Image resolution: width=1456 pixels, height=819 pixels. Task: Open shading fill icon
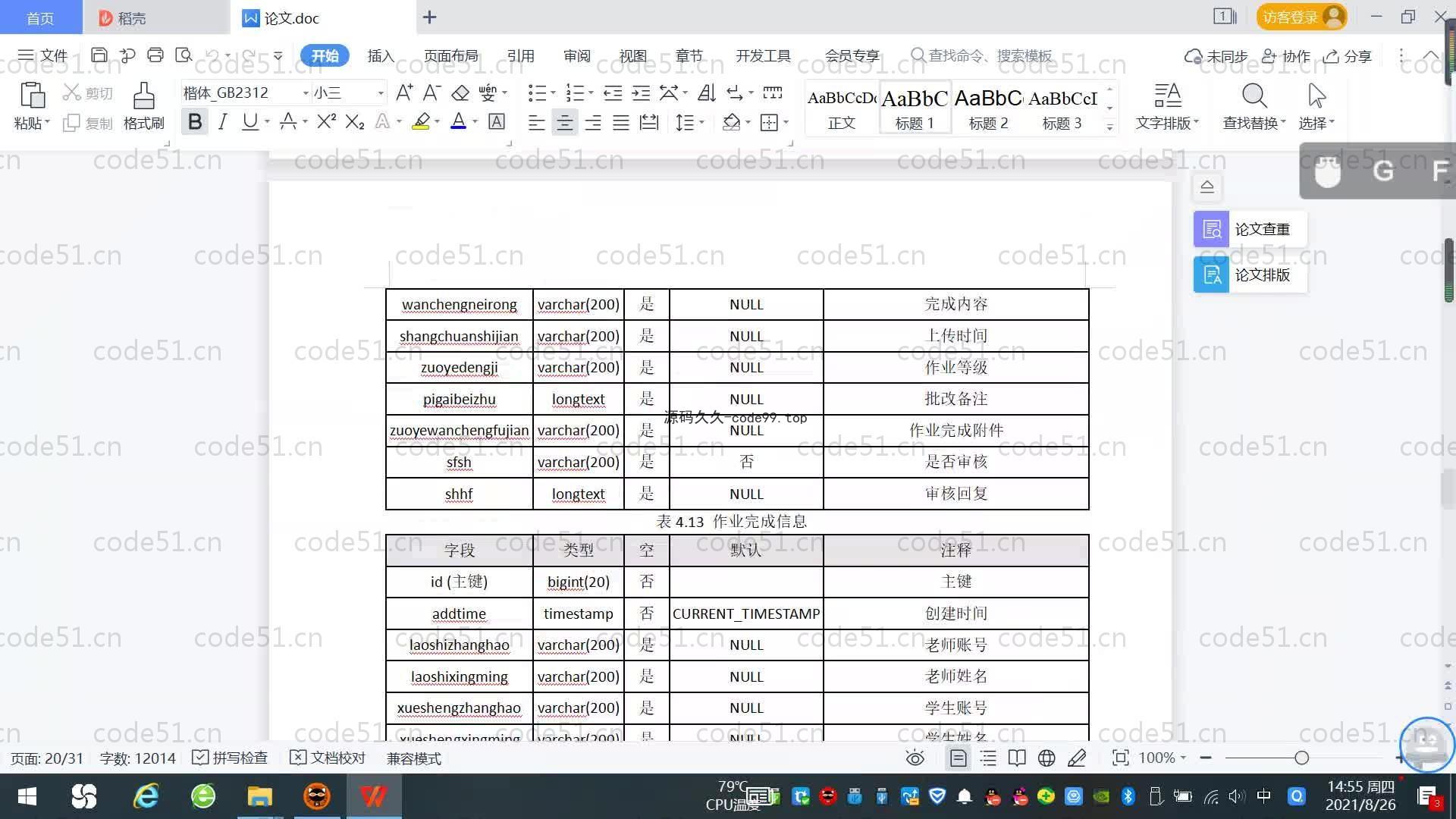(x=731, y=122)
